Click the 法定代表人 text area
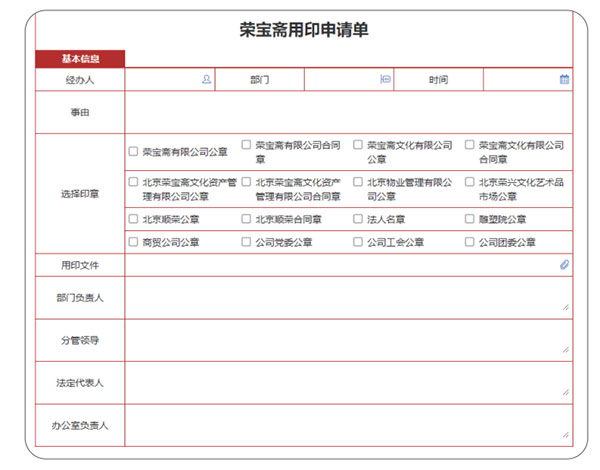The width and height of the screenshot is (600, 470). (x=349, y=383)
